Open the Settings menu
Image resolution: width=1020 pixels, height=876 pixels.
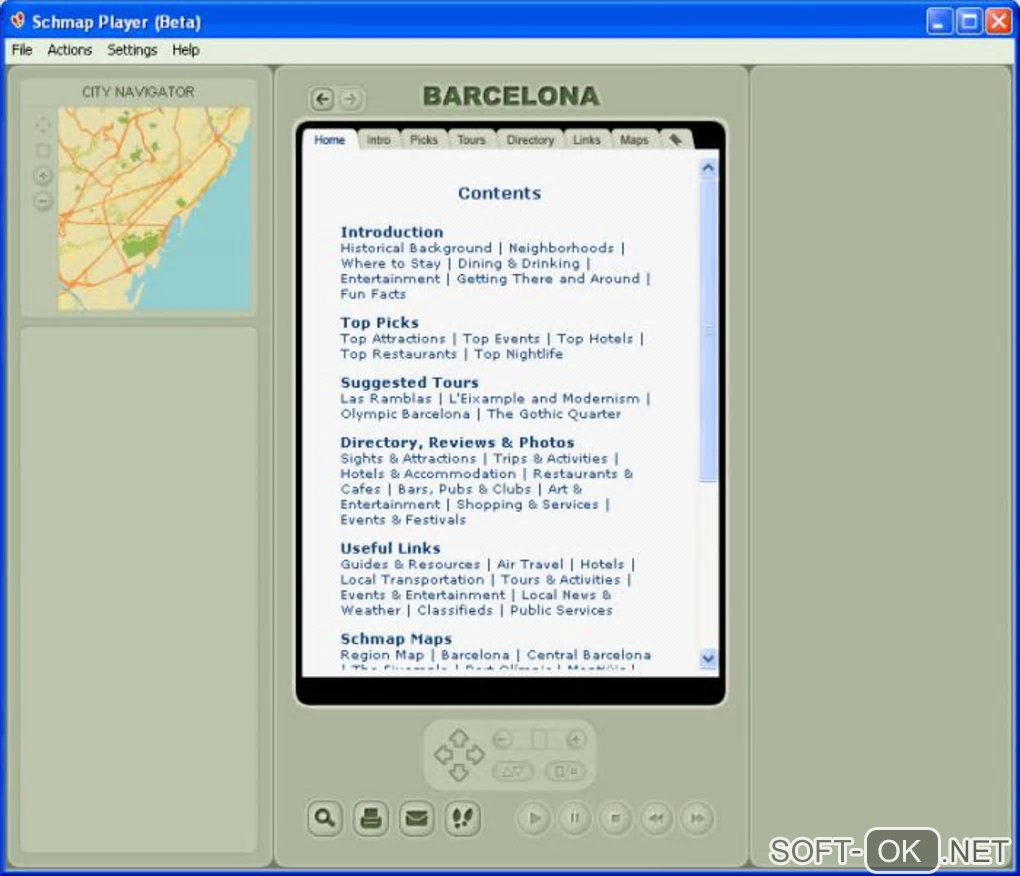[x=132, y=50]
